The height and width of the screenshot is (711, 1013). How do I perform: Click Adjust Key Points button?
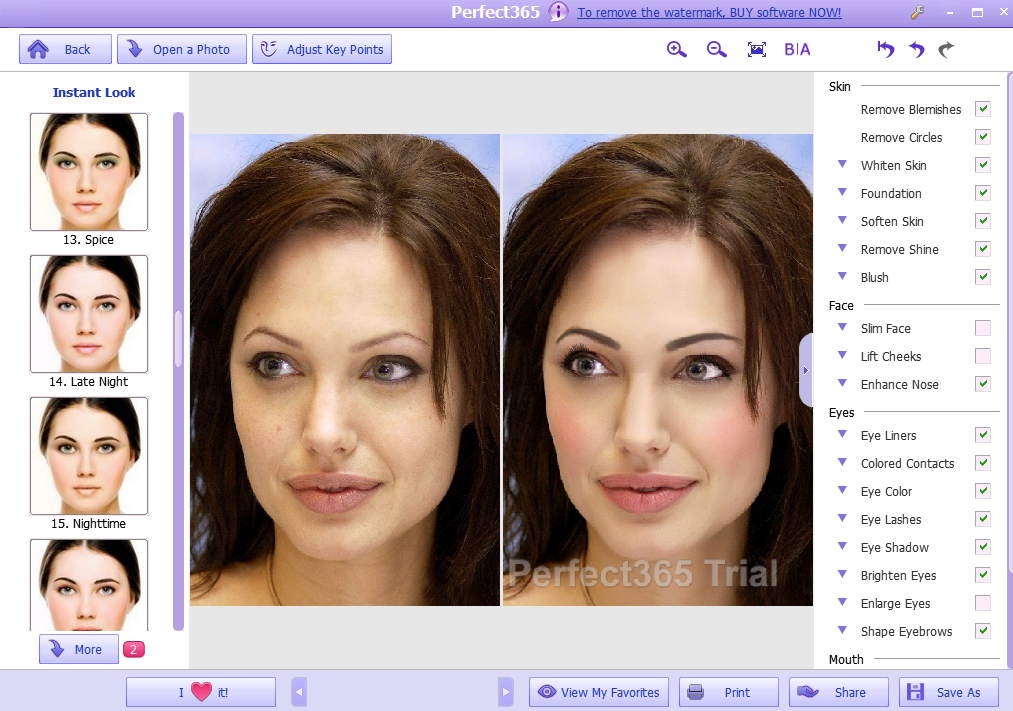(x=322, y=49)
